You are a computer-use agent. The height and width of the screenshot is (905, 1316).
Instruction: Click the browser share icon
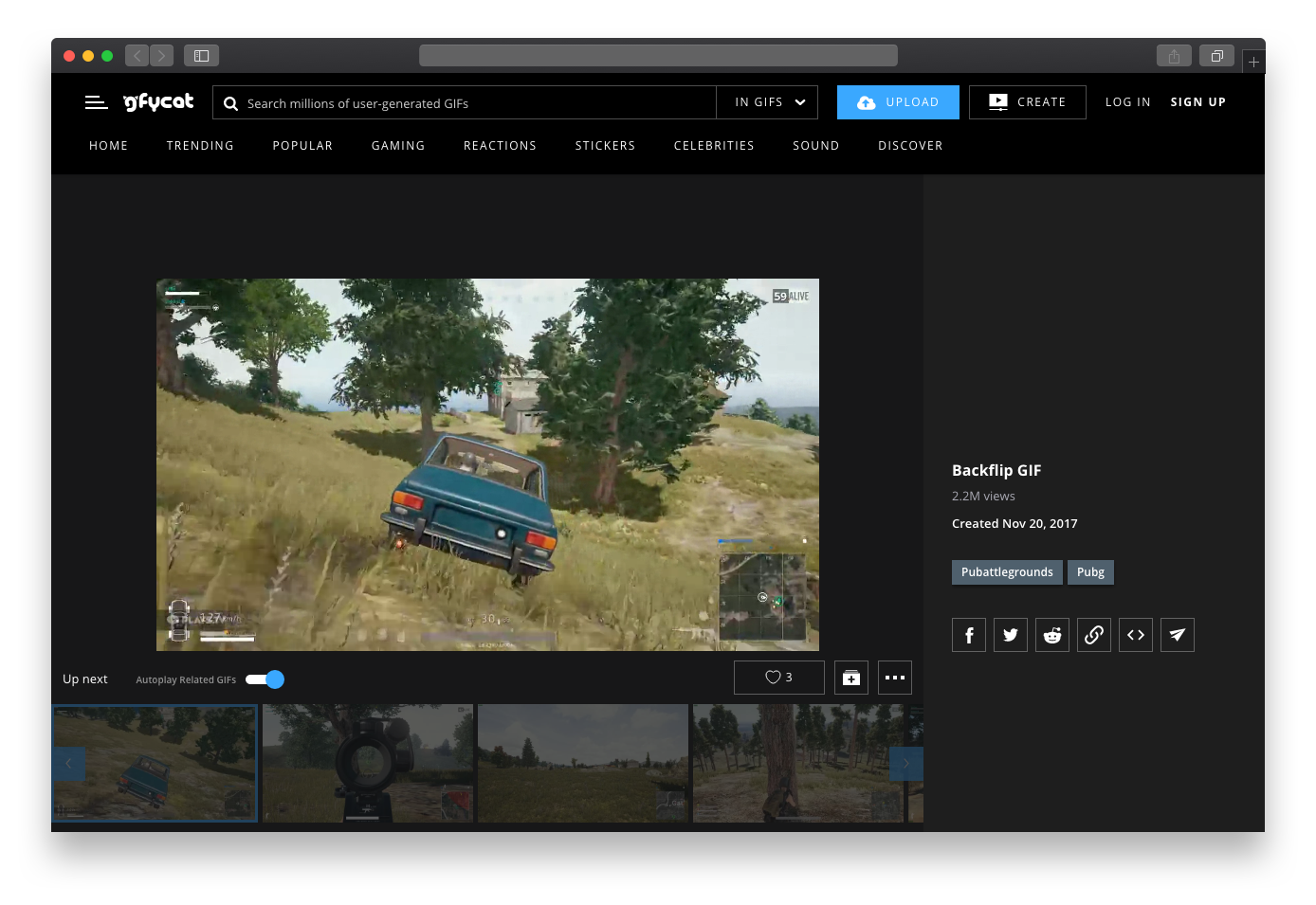pos(1174,56)
